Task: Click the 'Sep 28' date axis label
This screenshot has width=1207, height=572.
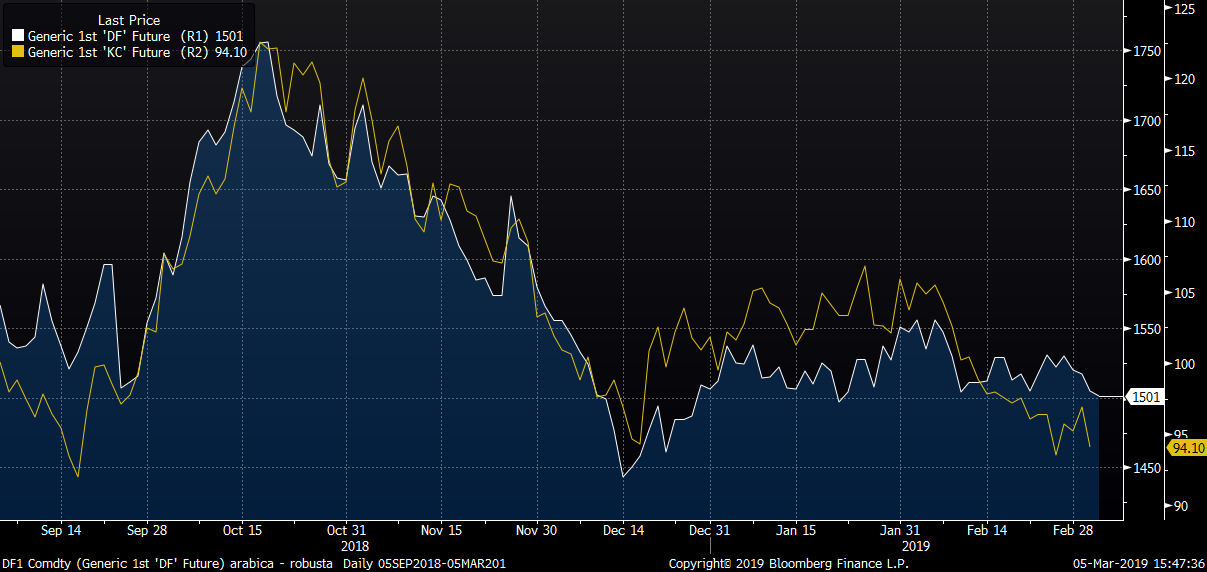Action: point(147,531)
